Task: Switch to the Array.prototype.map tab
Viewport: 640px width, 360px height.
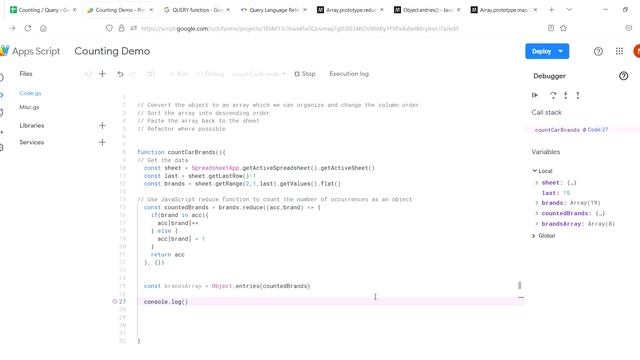Action: [504, 9]
